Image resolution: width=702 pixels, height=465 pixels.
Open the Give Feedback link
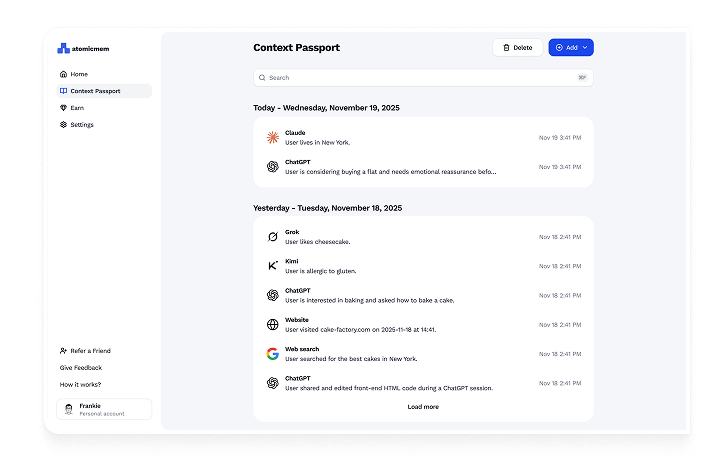pyautogui.click(x=81, y=367)
